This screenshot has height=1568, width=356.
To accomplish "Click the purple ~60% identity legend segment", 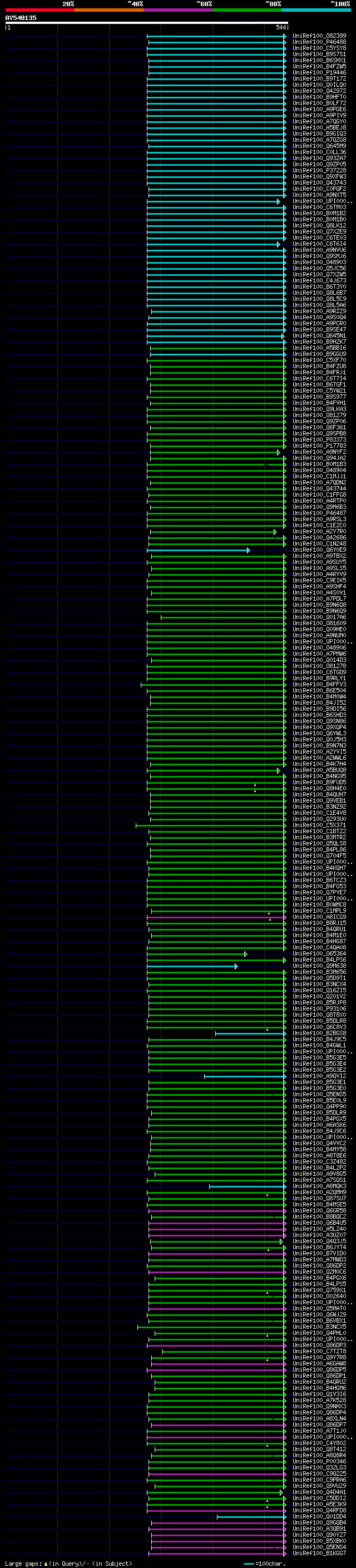I will point(177,10).
